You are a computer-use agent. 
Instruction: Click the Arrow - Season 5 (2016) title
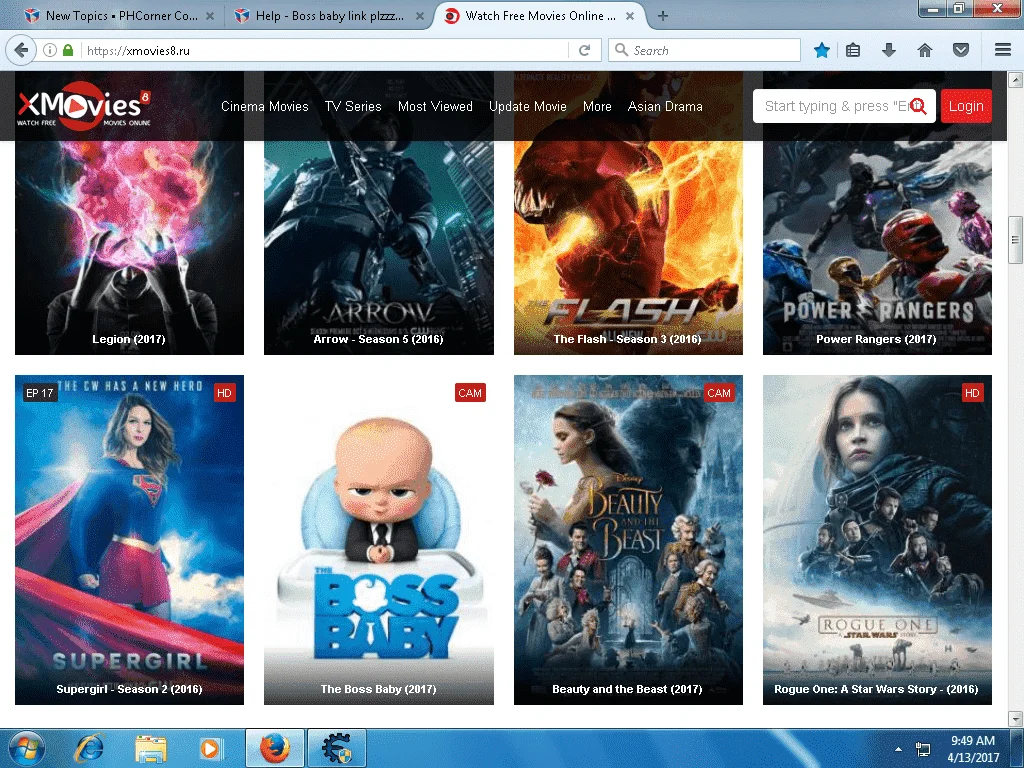[378, 339]
